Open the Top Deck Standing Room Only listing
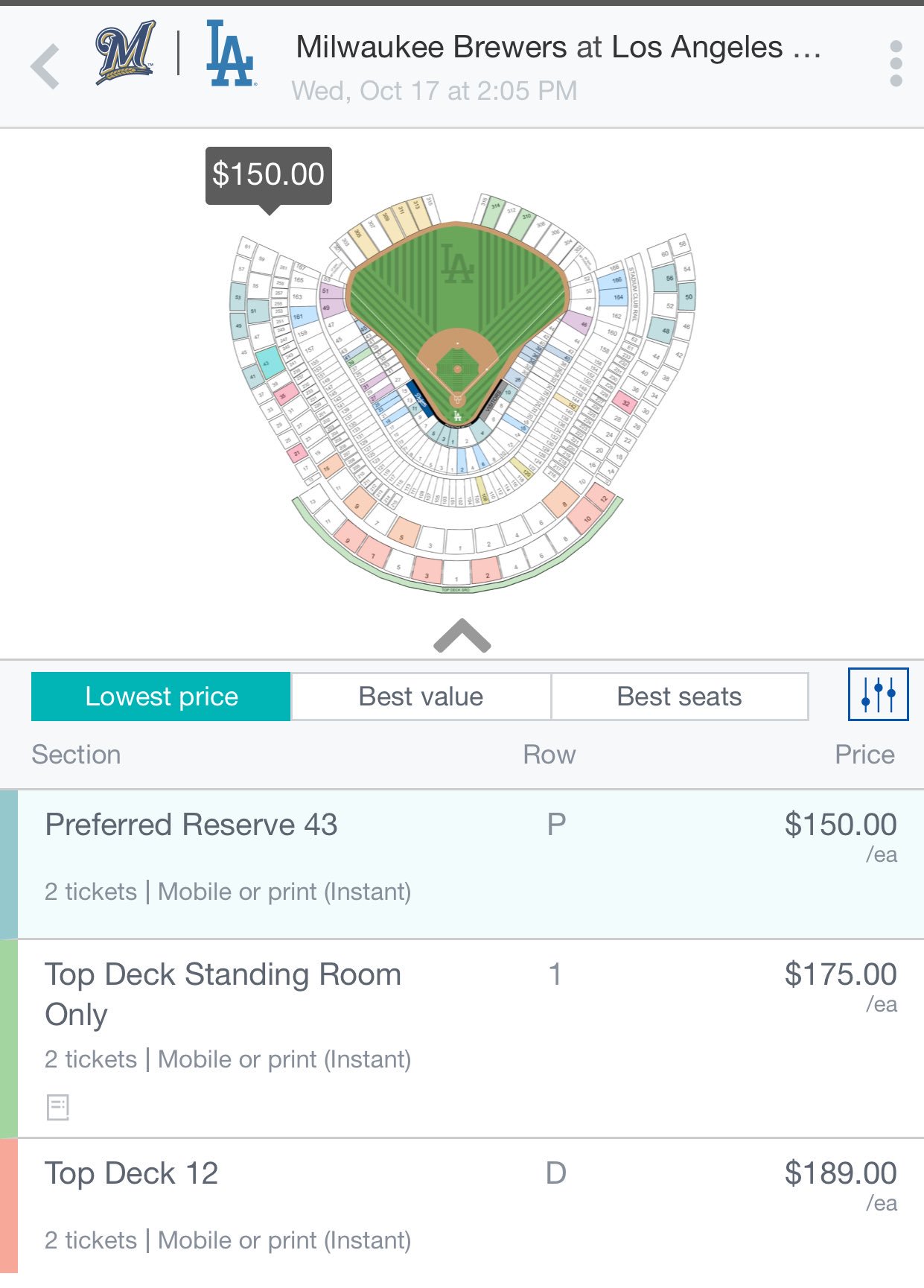Screen dimensions: 924x1288 (462, 1038)
